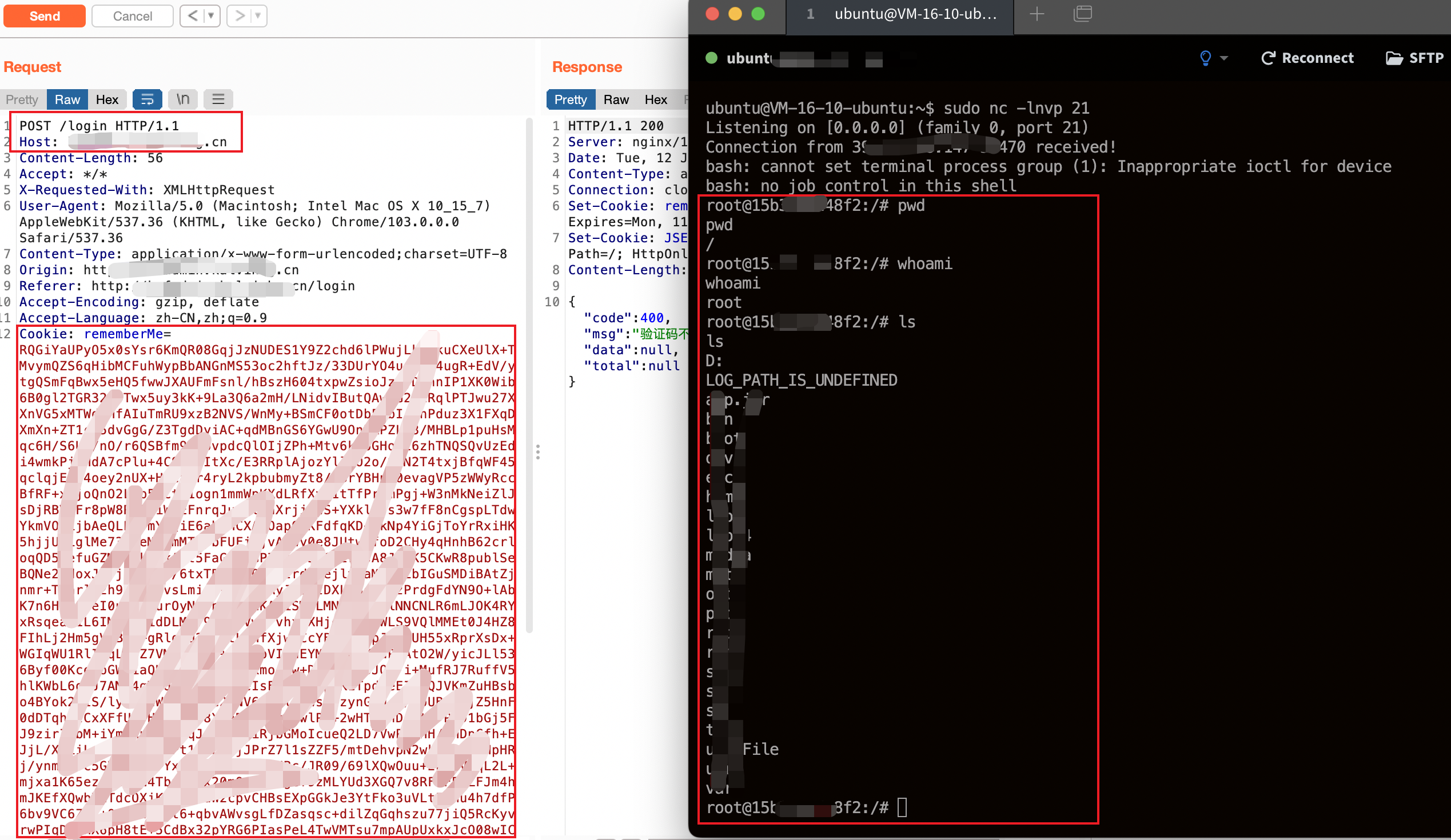Screen dimensions: 1451x840
Task: Select the Pretty tab in Response panel
Action: pyautogui.click(x=571, y=99)
